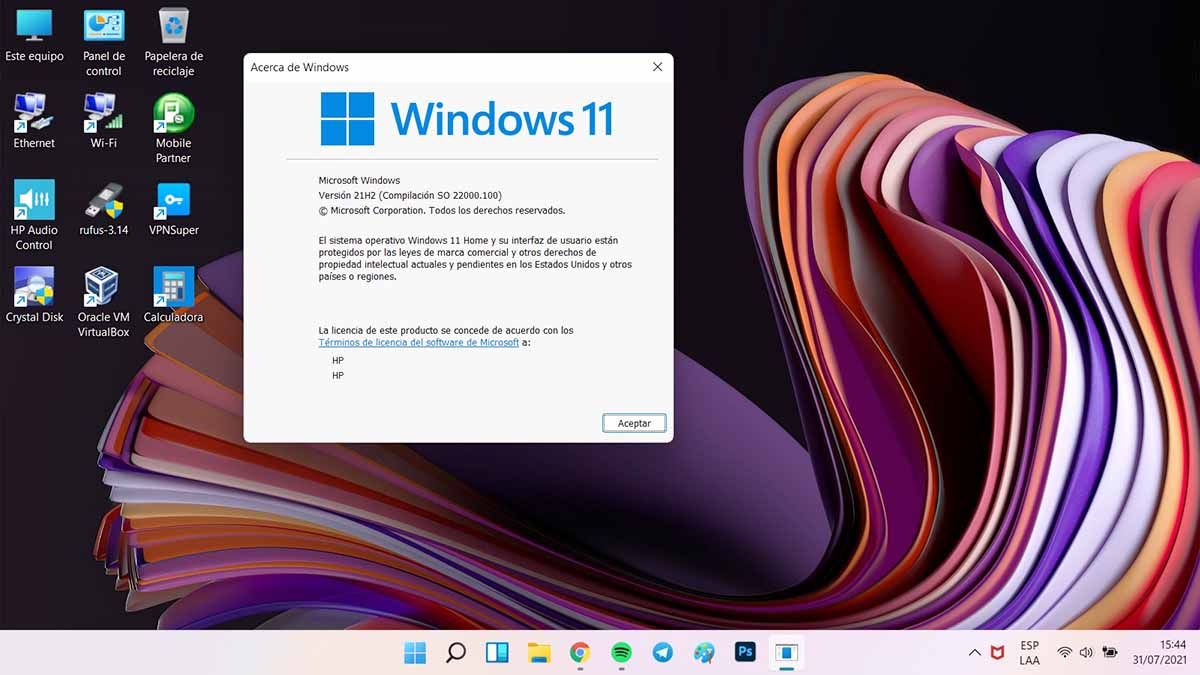Viewport: 1200px width, 675px height.
Task: Select the HP Audio Control shortcut
Action: click(x=34, y=215)
